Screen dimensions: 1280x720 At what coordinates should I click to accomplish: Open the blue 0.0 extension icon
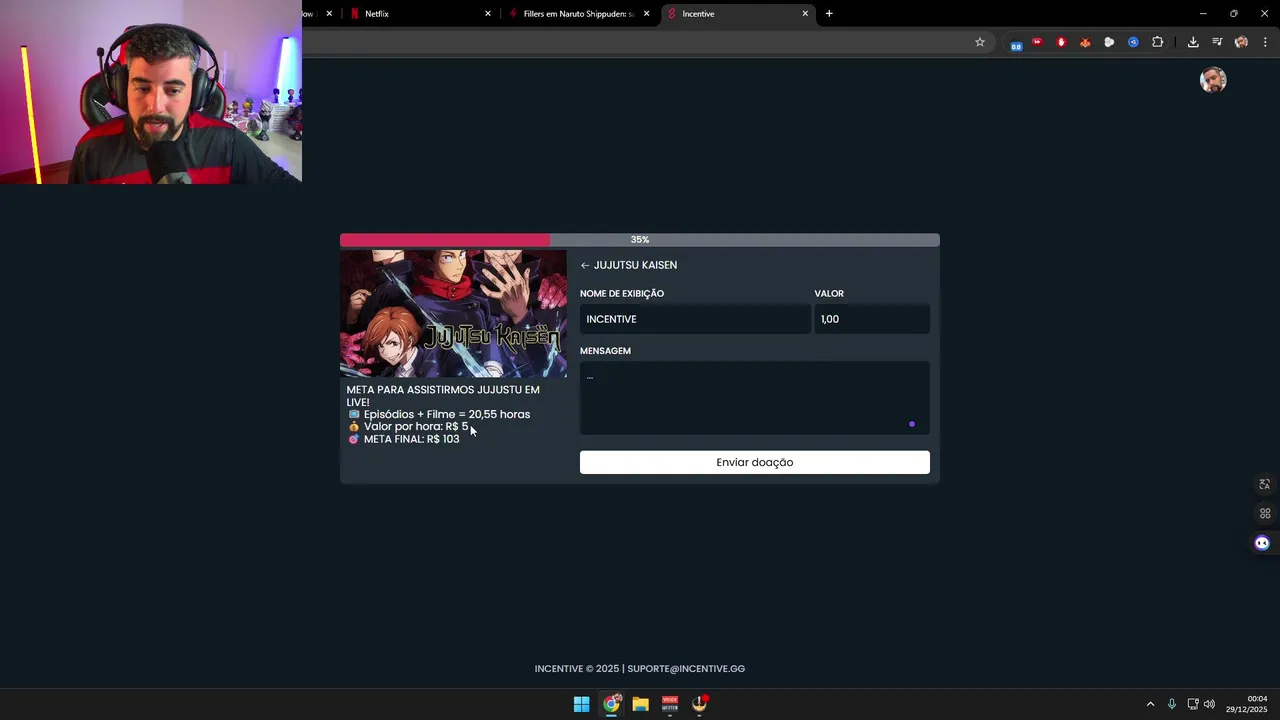click(x=1016, y=44)
